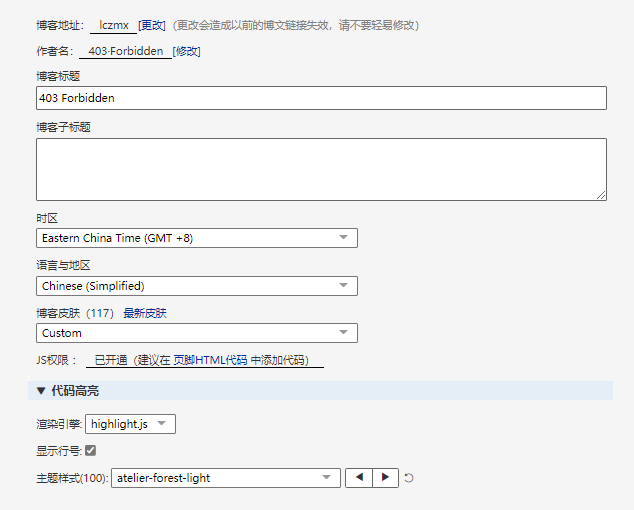Click the lczmx blog address text

[114, 25]
